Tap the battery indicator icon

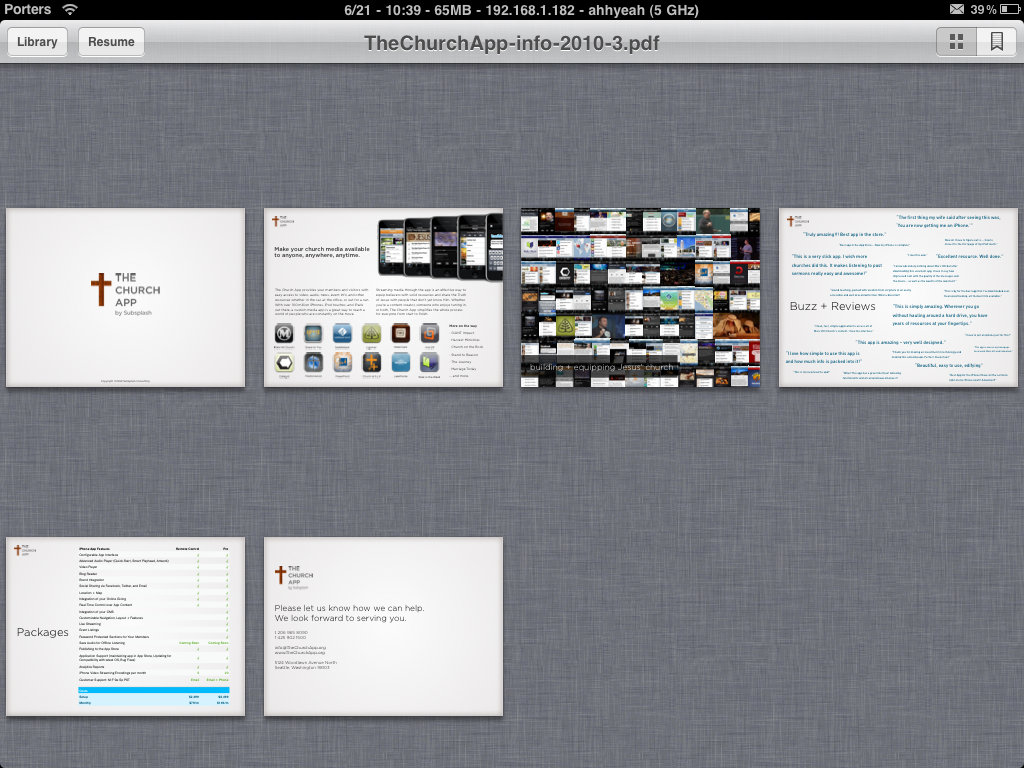coord(1009,9)
